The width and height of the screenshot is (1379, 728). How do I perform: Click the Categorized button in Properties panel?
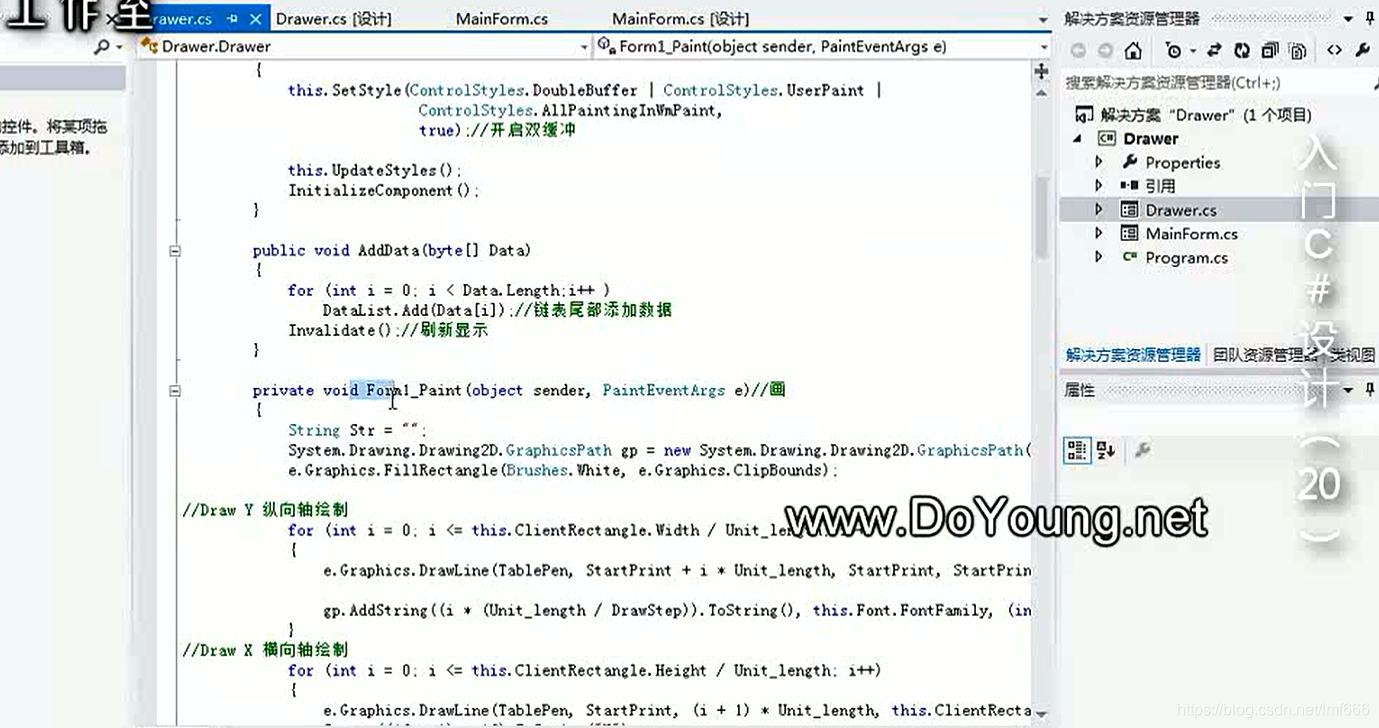(1077, 450)
